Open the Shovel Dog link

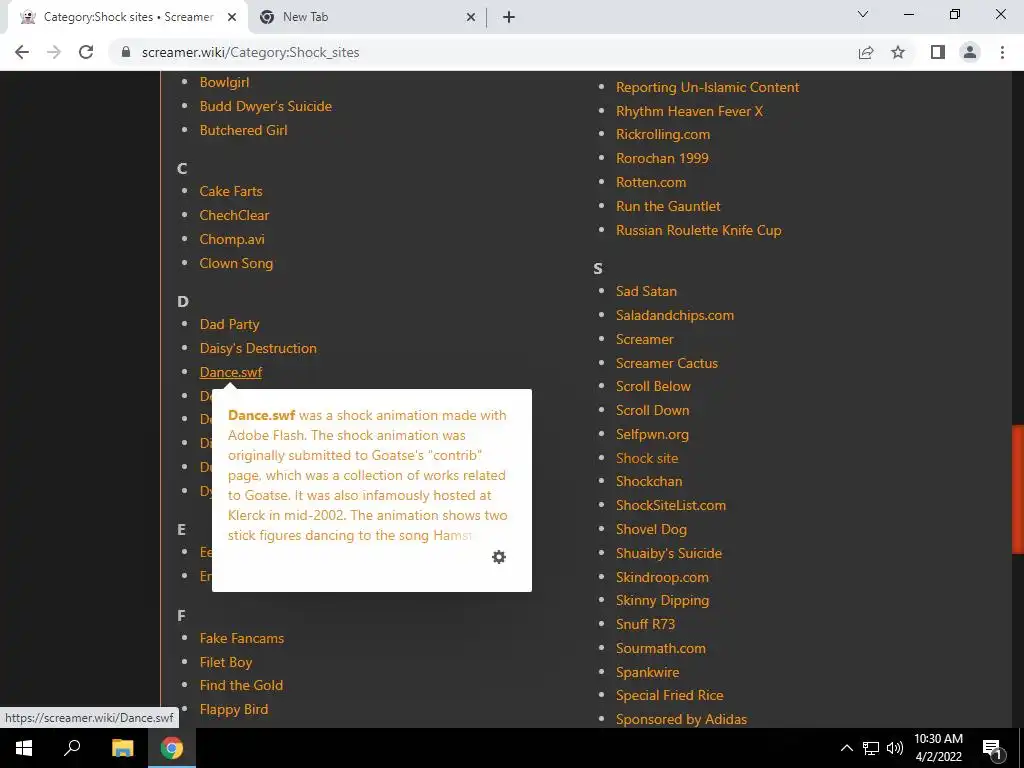[x=651, y=529]
